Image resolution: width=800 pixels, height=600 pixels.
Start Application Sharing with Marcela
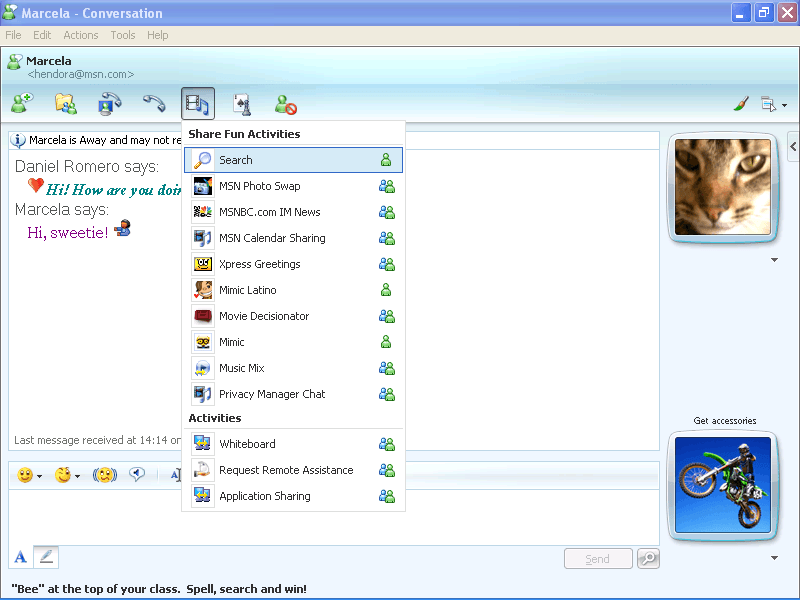click(x=265, y=495)
